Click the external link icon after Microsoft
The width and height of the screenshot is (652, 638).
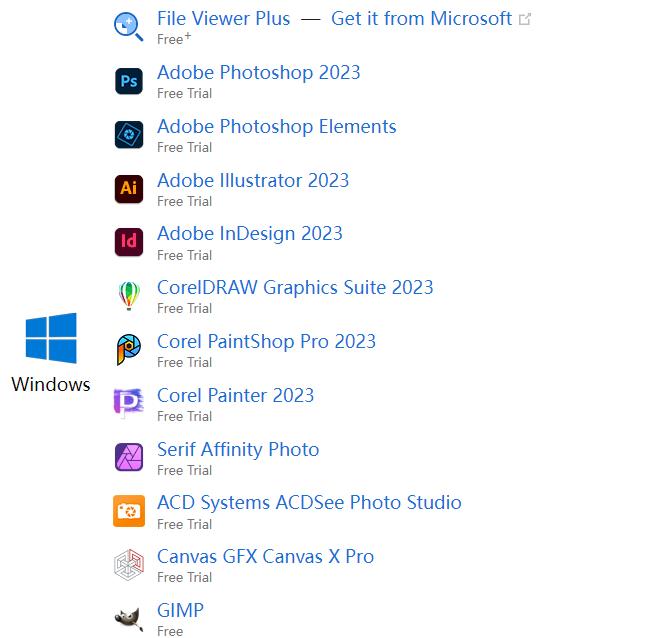pyautogui.click(x=525, y=19)
